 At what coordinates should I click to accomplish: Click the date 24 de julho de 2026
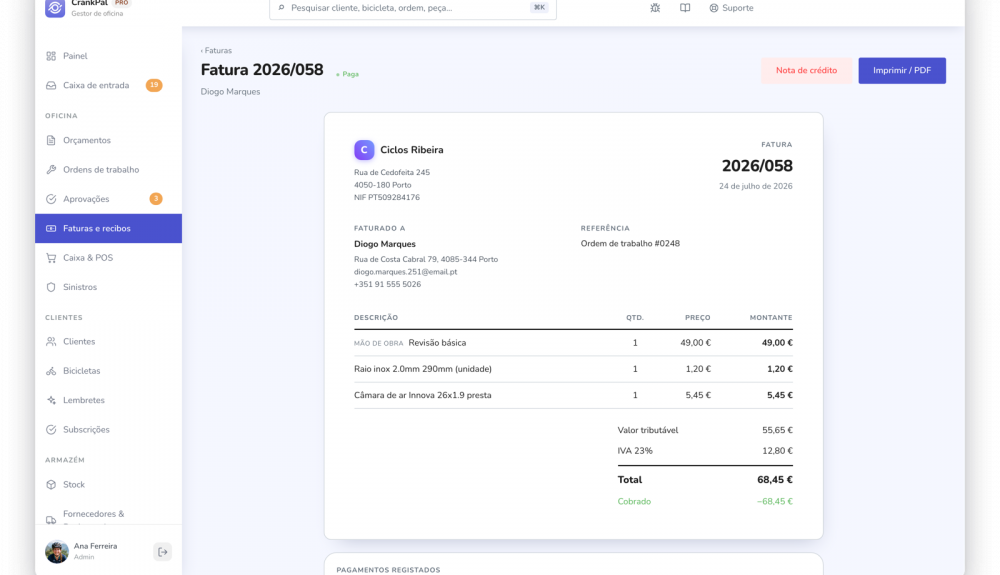tap(756, 186)
